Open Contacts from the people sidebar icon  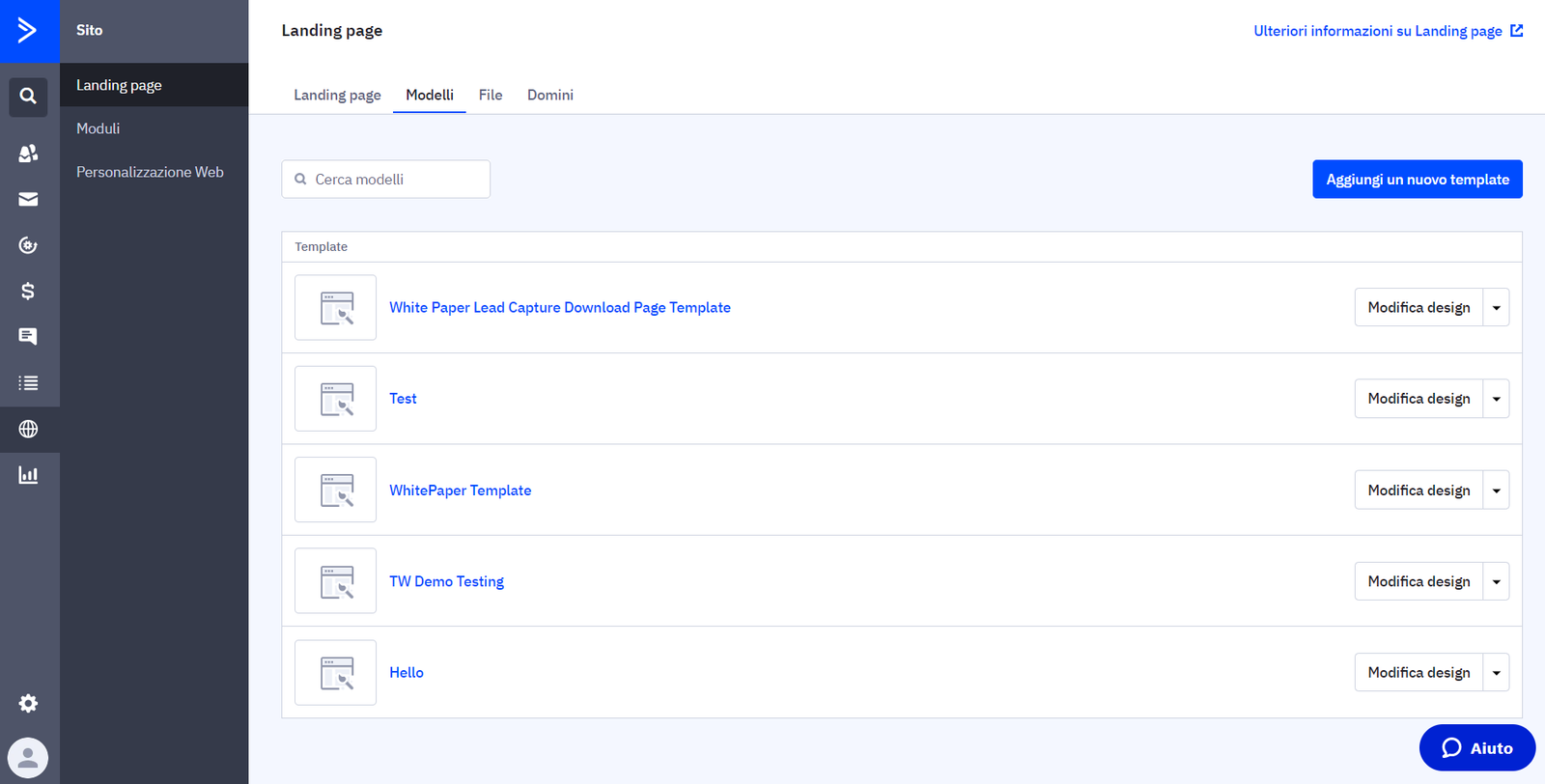[28, 154]
